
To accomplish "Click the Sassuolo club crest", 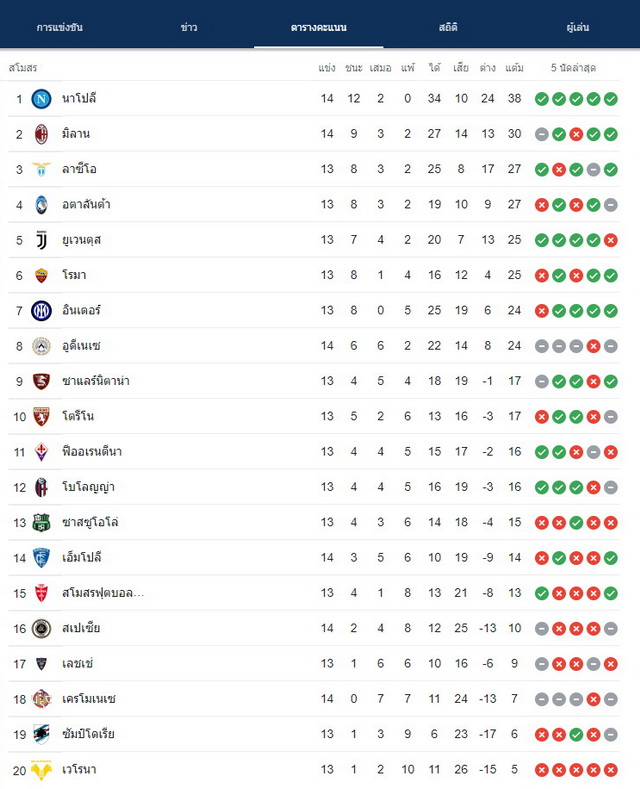I will [41, 523].
